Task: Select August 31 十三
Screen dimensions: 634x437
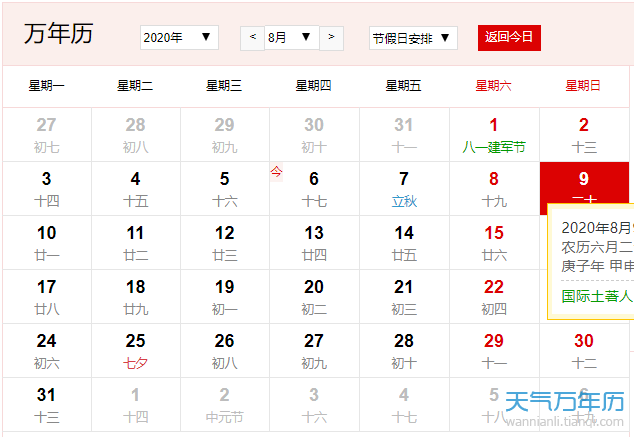Action: point(47,405)
